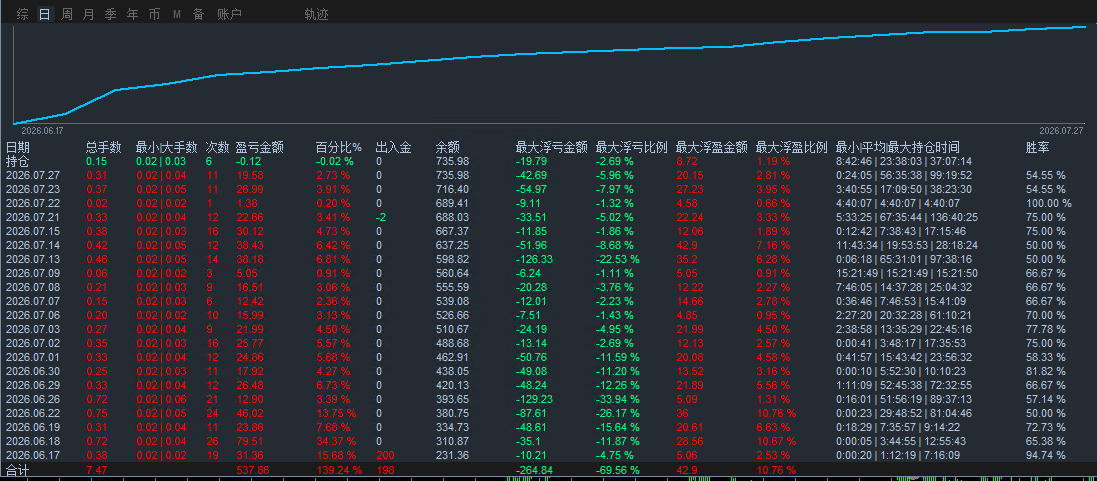This screenshot has height=481, width=1097.
Task: Open the 备 notes tab
Action: click(198, 14)
